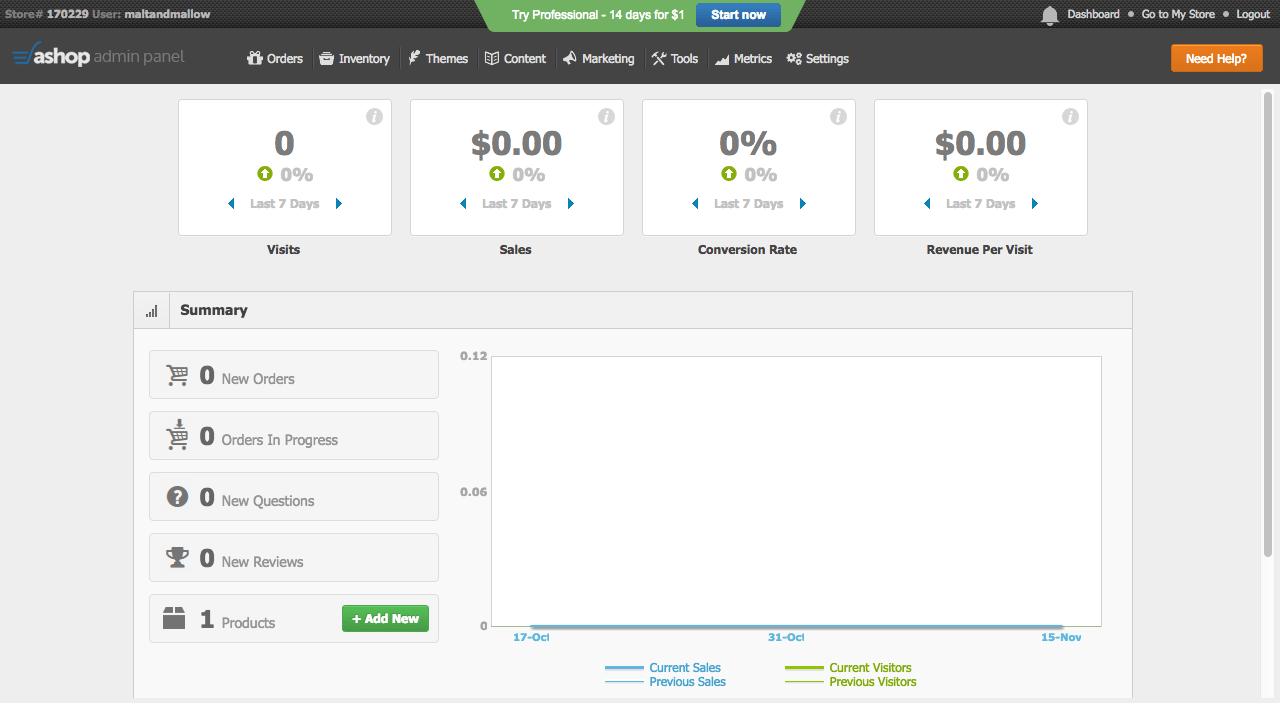
Task: Open the Content menu
Action: pyautogui.click(x=515, y=59)
